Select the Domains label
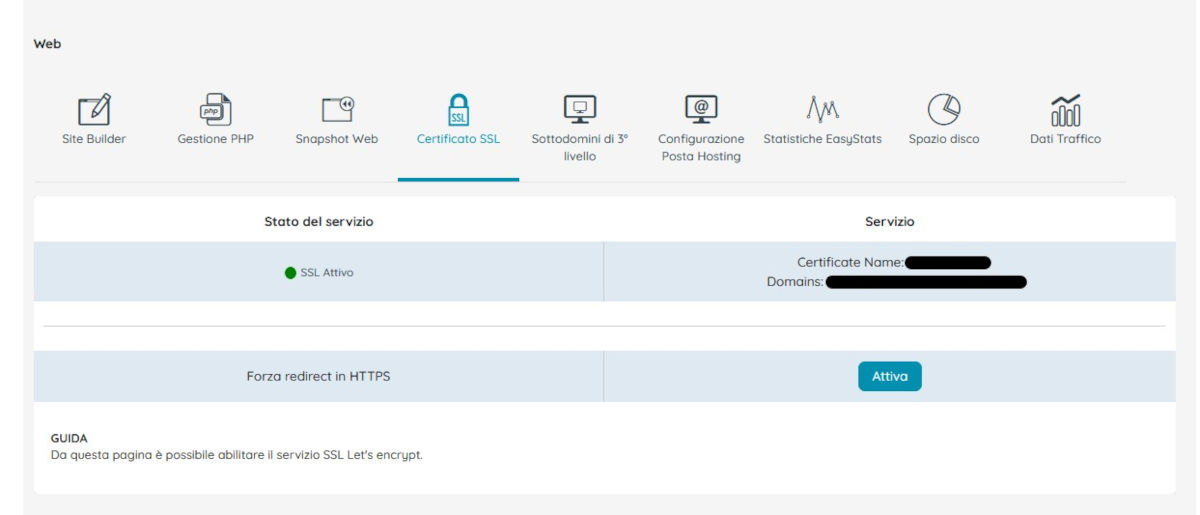 tap(795, 282)
